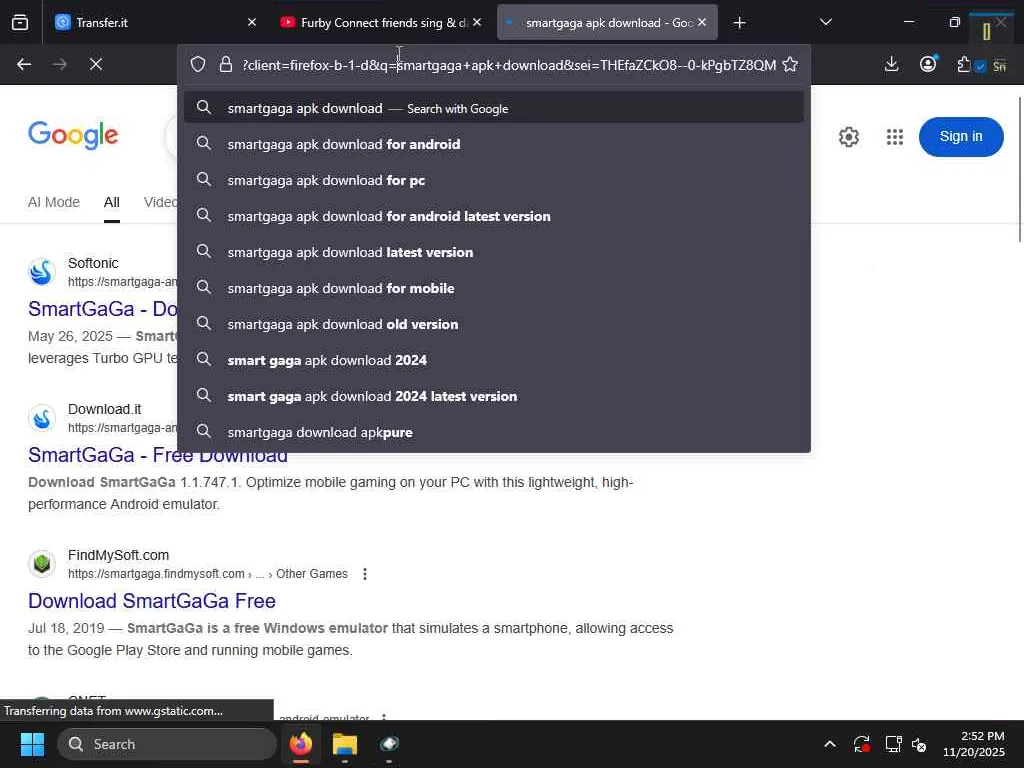
Task: Click the muted volume tray icon
Action: [x=919, y=744]
